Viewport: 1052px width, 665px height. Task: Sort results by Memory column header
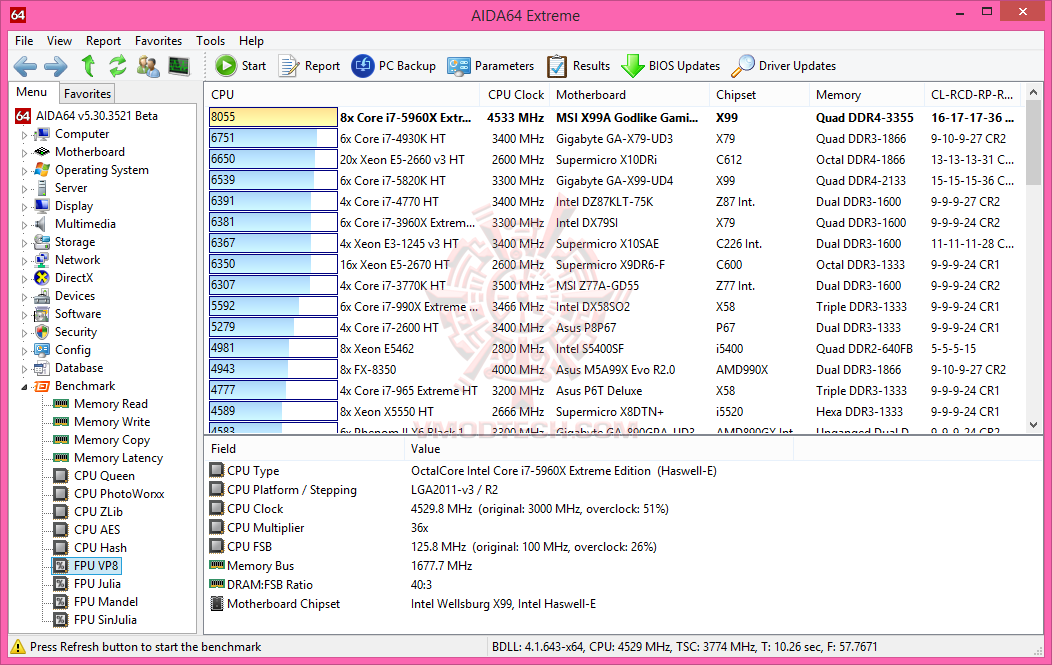(x=866, y=95)
